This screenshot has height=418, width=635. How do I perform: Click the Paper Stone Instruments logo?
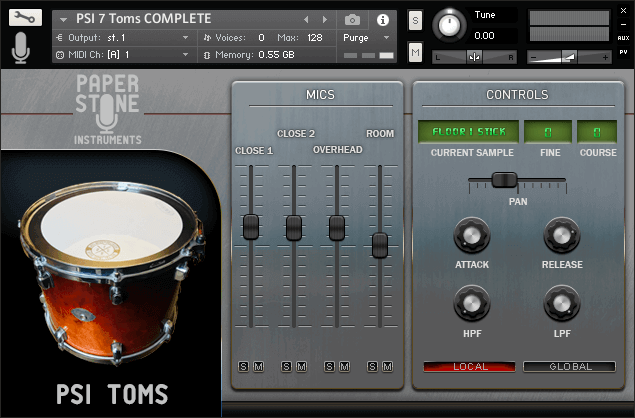click(107, 109)
